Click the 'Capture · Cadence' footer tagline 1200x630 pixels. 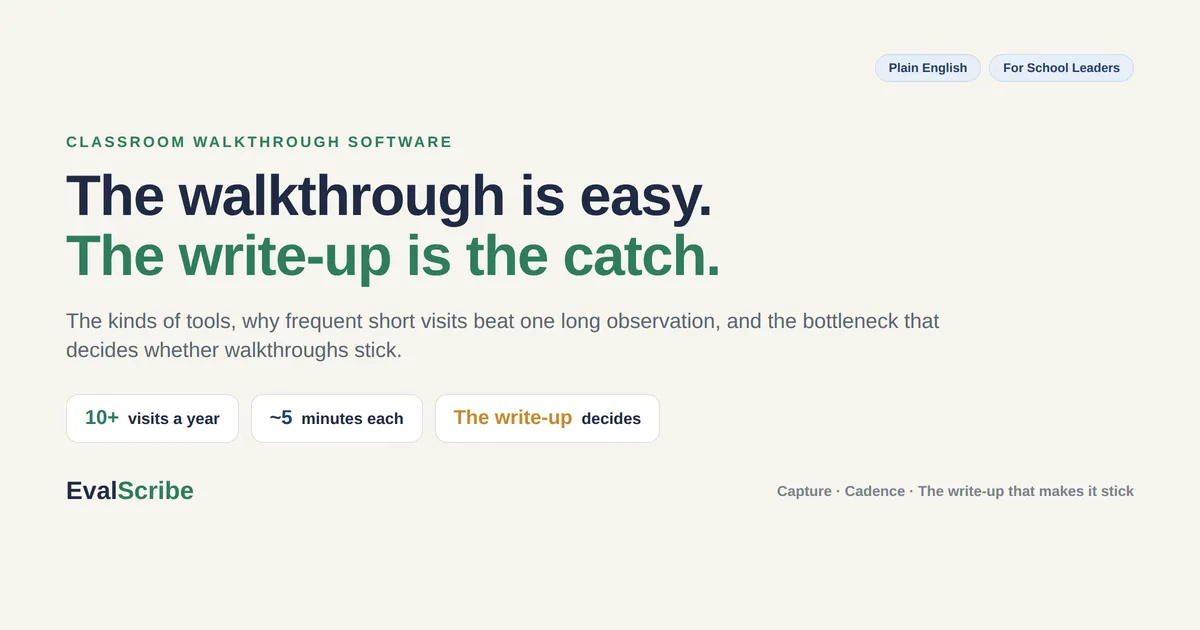pos(955,491)
